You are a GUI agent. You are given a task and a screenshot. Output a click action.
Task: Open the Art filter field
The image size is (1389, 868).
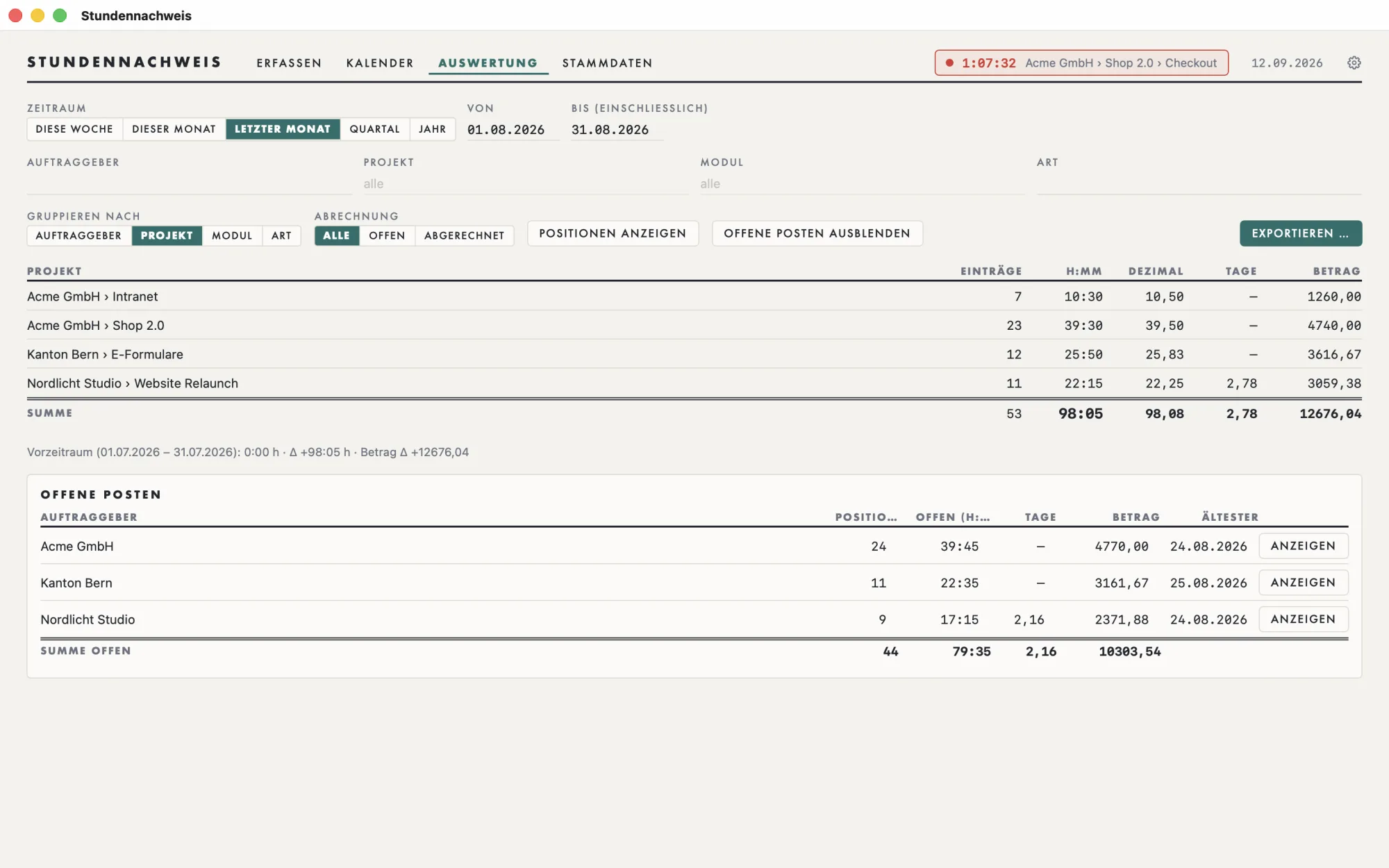click(x=1199, y=183)
